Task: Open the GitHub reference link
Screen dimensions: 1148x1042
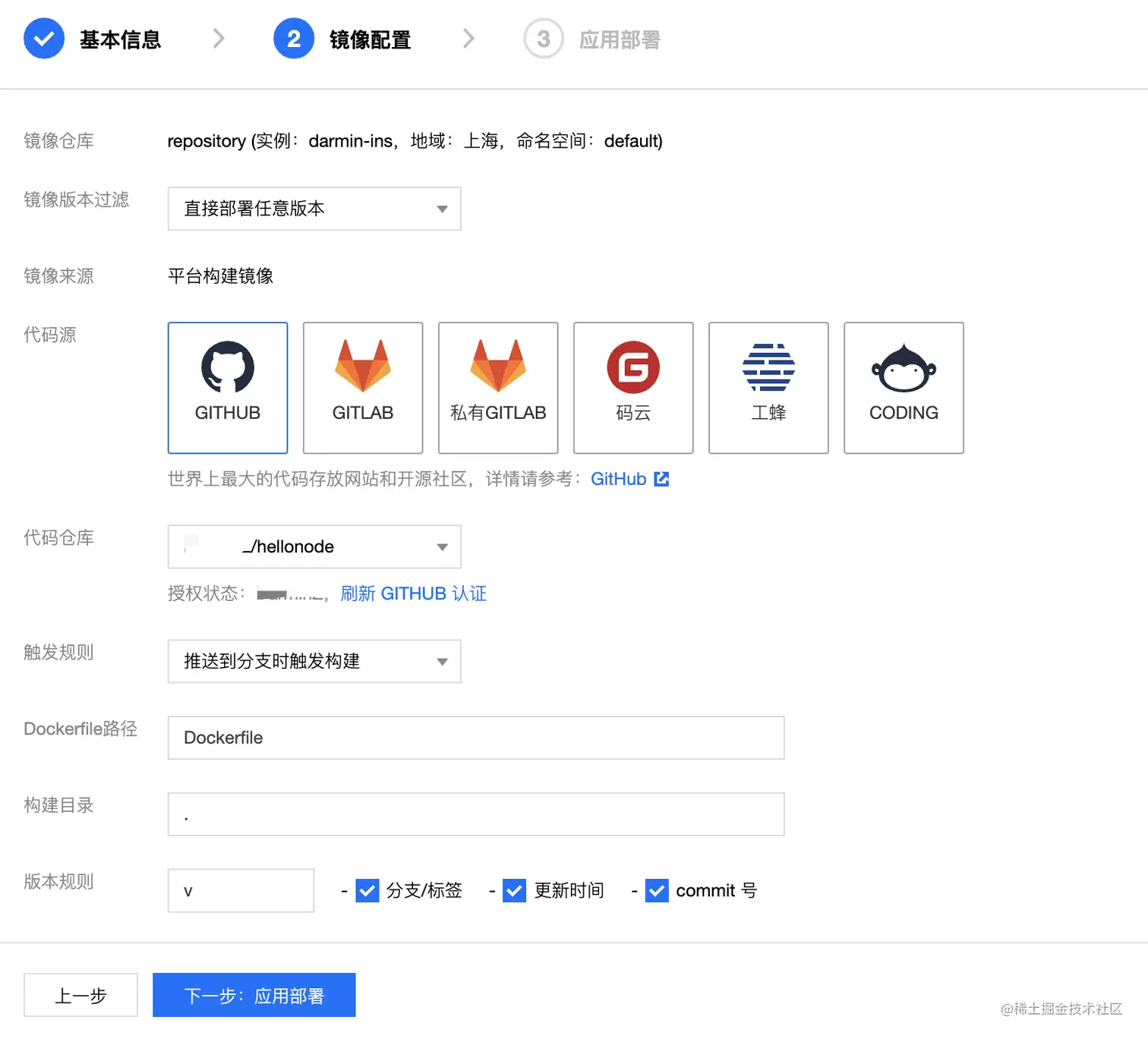Action: (619, 479)
